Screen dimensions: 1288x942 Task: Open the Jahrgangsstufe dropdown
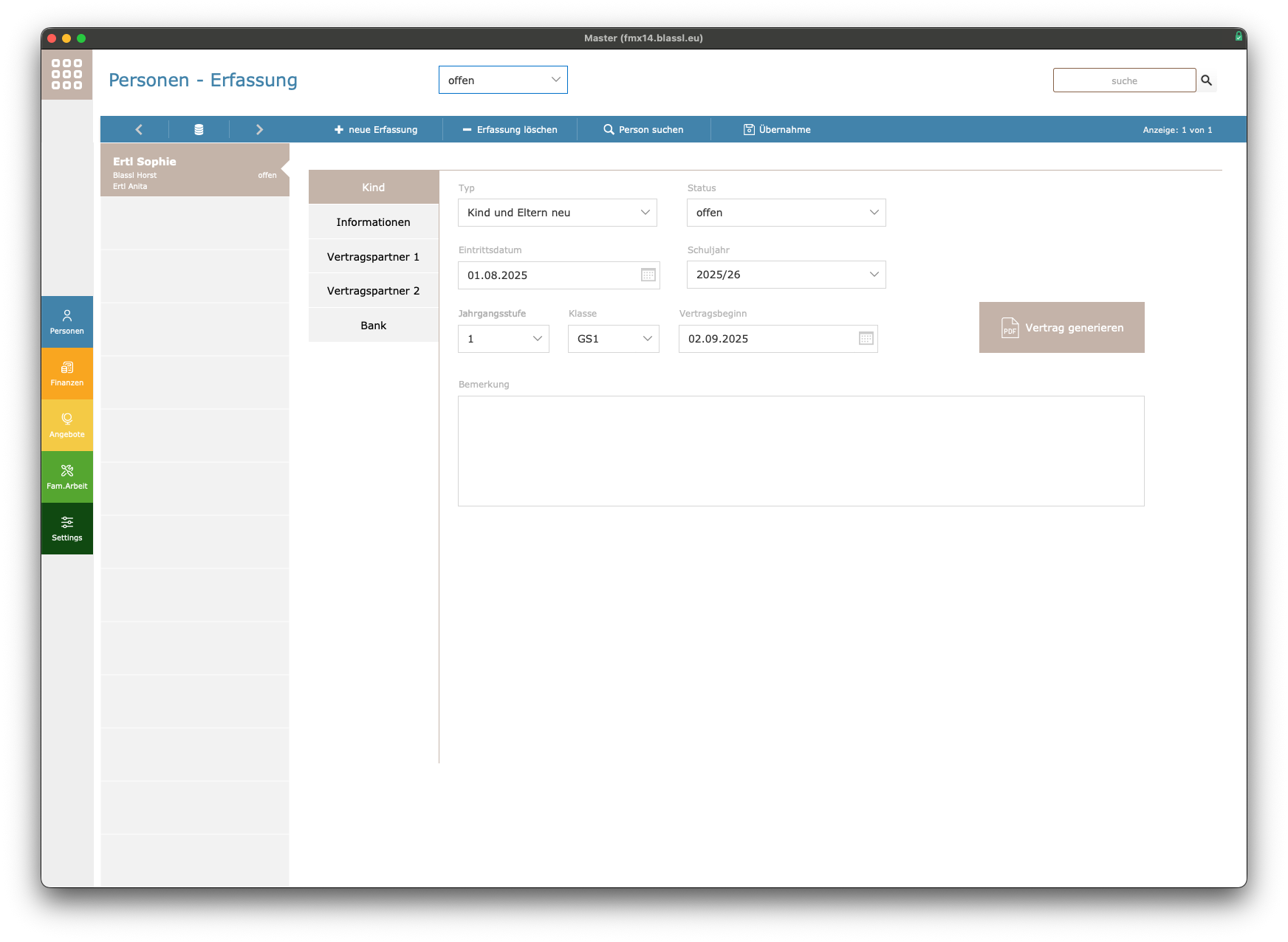(503, 339)
